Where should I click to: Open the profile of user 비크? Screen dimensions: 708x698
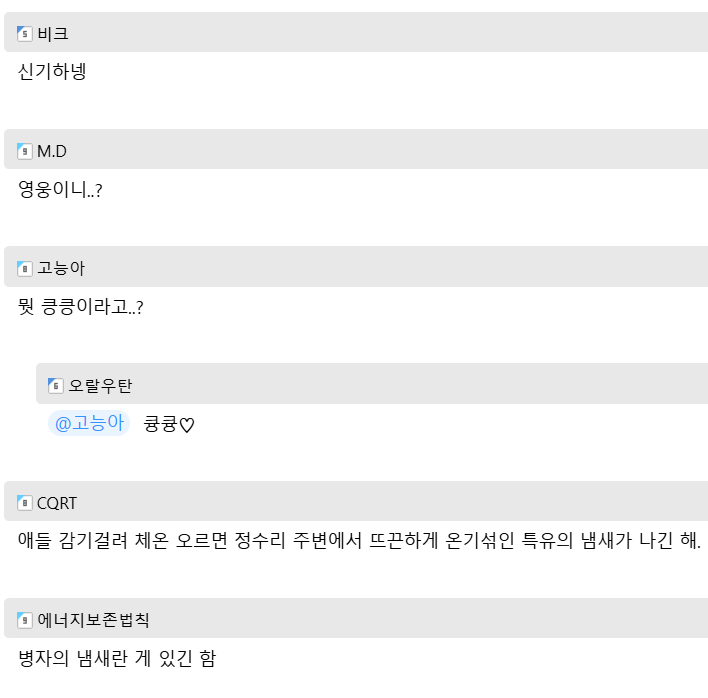[x=53, y=34]
